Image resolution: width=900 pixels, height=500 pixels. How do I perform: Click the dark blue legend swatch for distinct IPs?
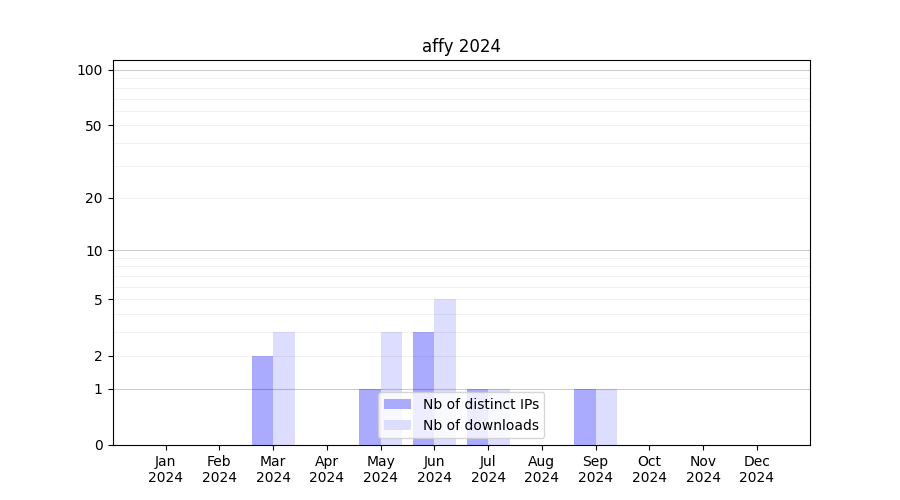(x=397, y=404)
